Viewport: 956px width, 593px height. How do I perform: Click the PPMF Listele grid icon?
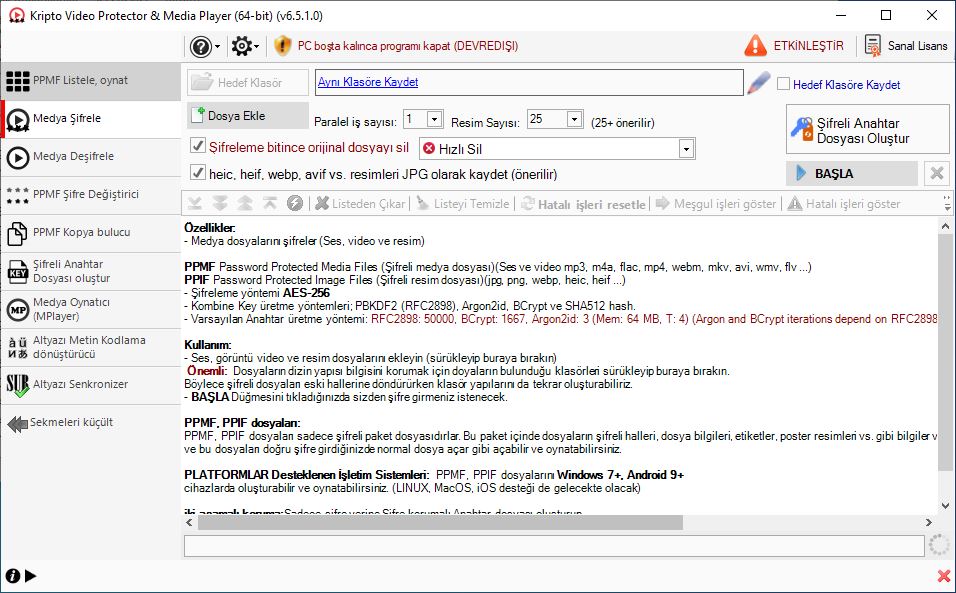(x=18, y=80)
